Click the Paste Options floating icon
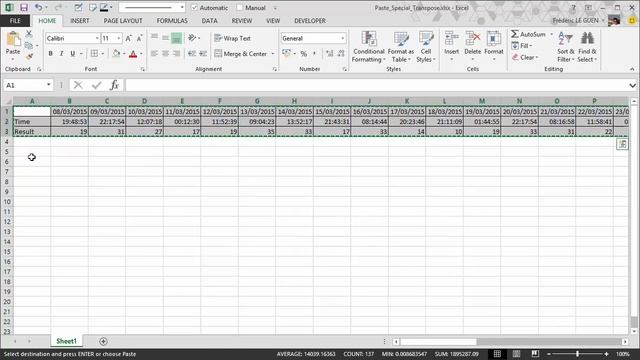The image size is (640, 360). pos(622,144)
